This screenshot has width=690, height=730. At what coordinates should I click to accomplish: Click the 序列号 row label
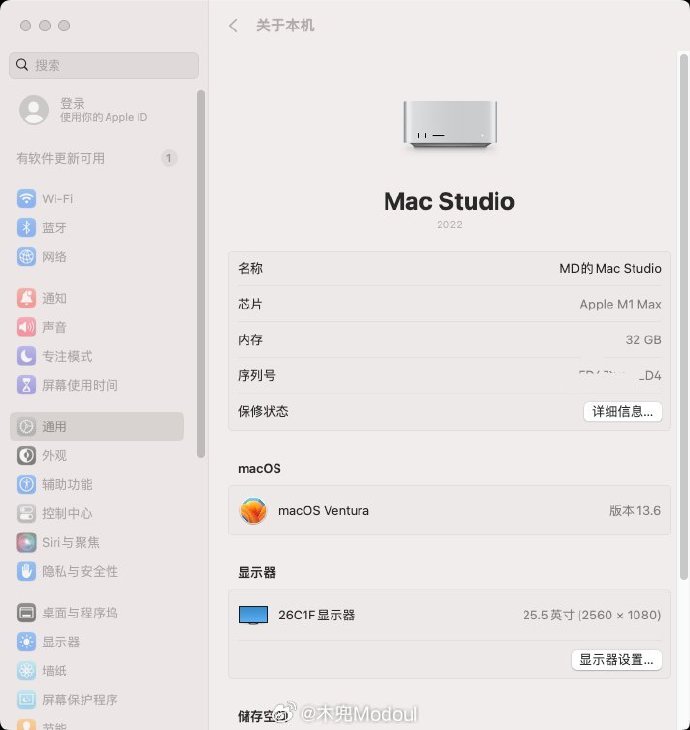[257, 376]
